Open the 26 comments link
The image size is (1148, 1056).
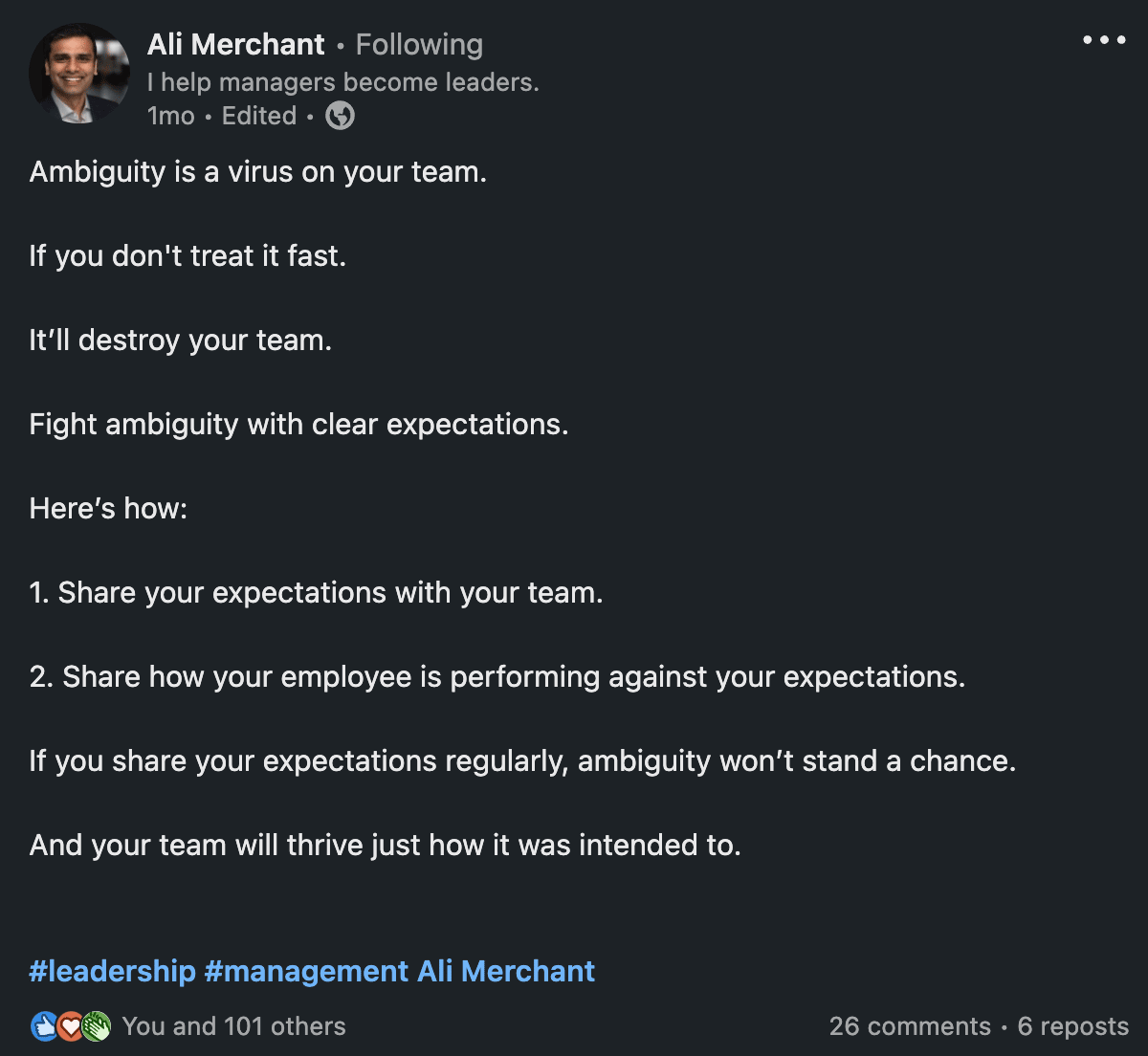click(x=910, y=1026)
